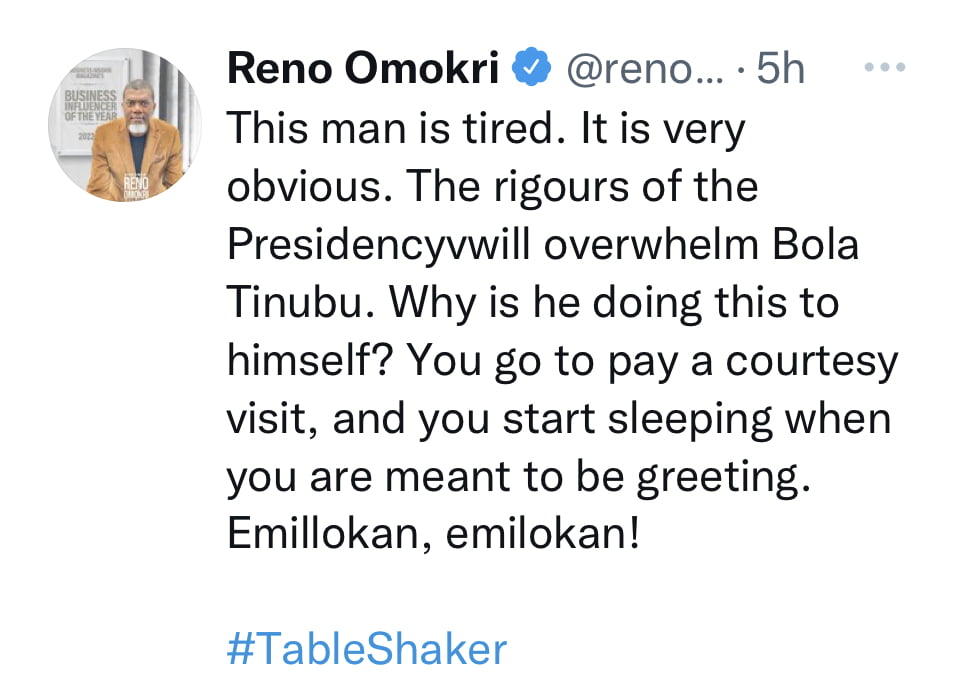
Task: Open the #TableShaker hashtag
Action: click(367, 649)
